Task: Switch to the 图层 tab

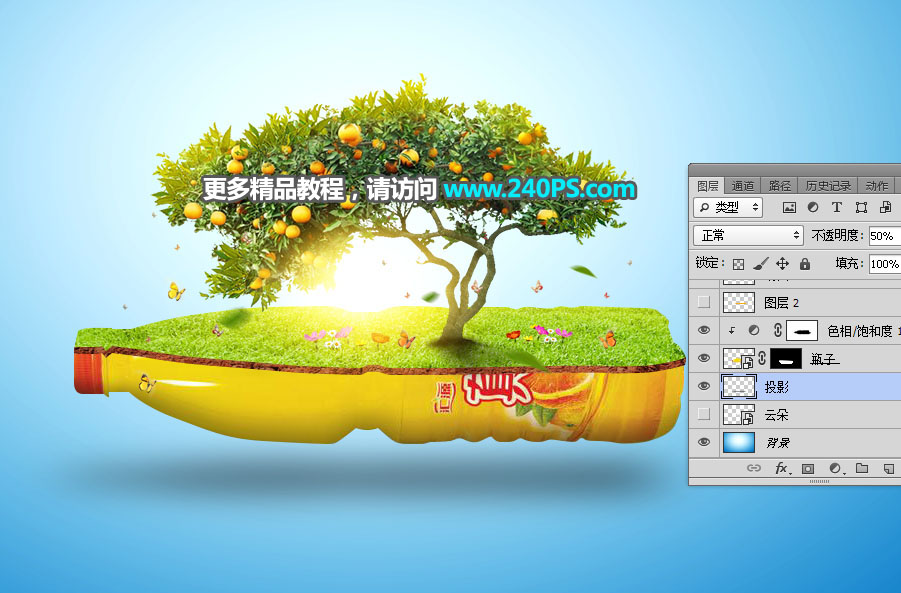Action: pos(707,186)
